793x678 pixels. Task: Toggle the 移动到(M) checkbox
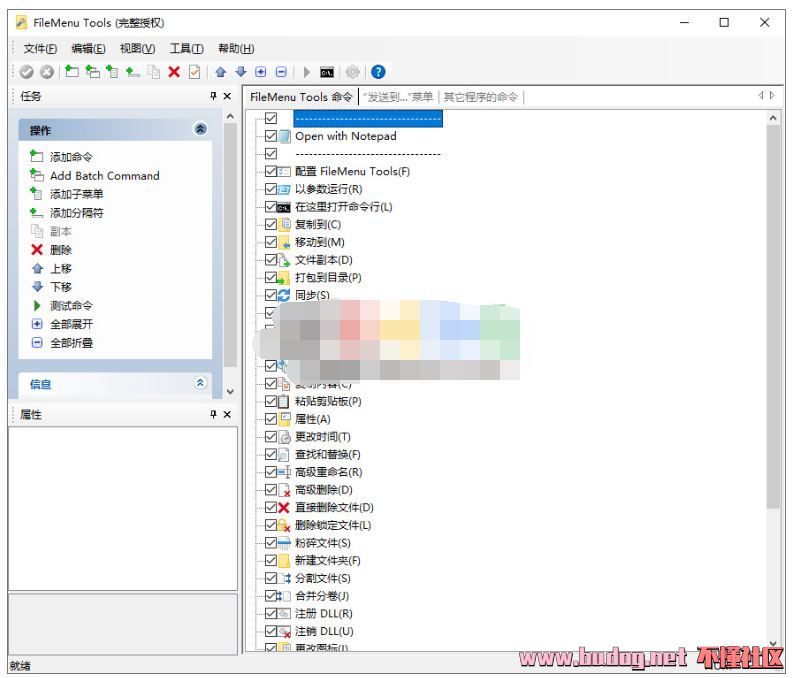[x=271, y=242]
